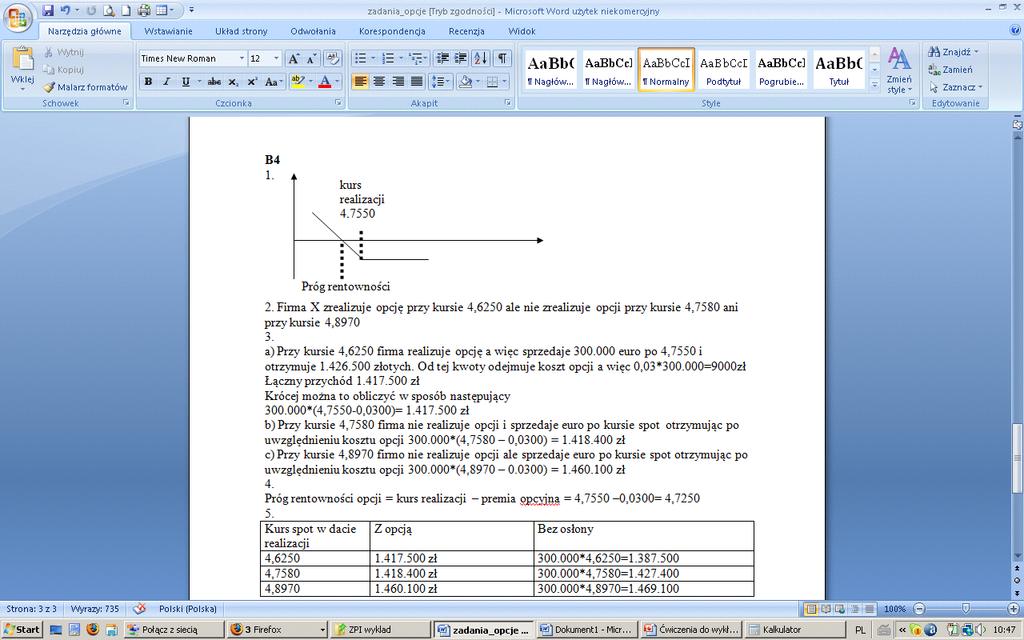Toggle show paragraph marks

[x=502, y=59]
